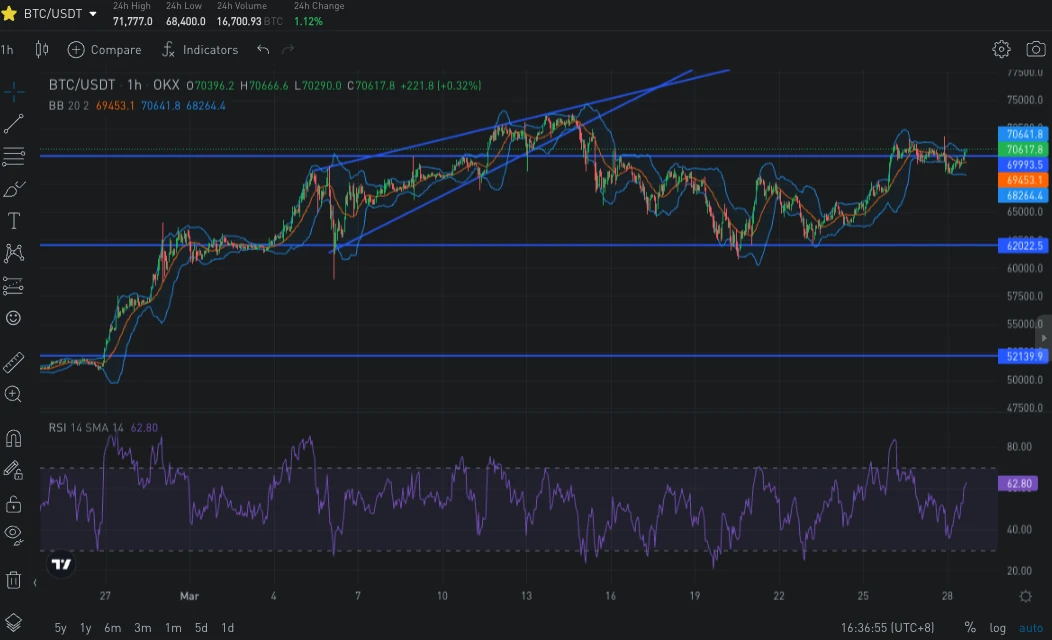The image size is (1052, 640).
Task: Pick the trend line drawing tool
Action: pos(14,124)
